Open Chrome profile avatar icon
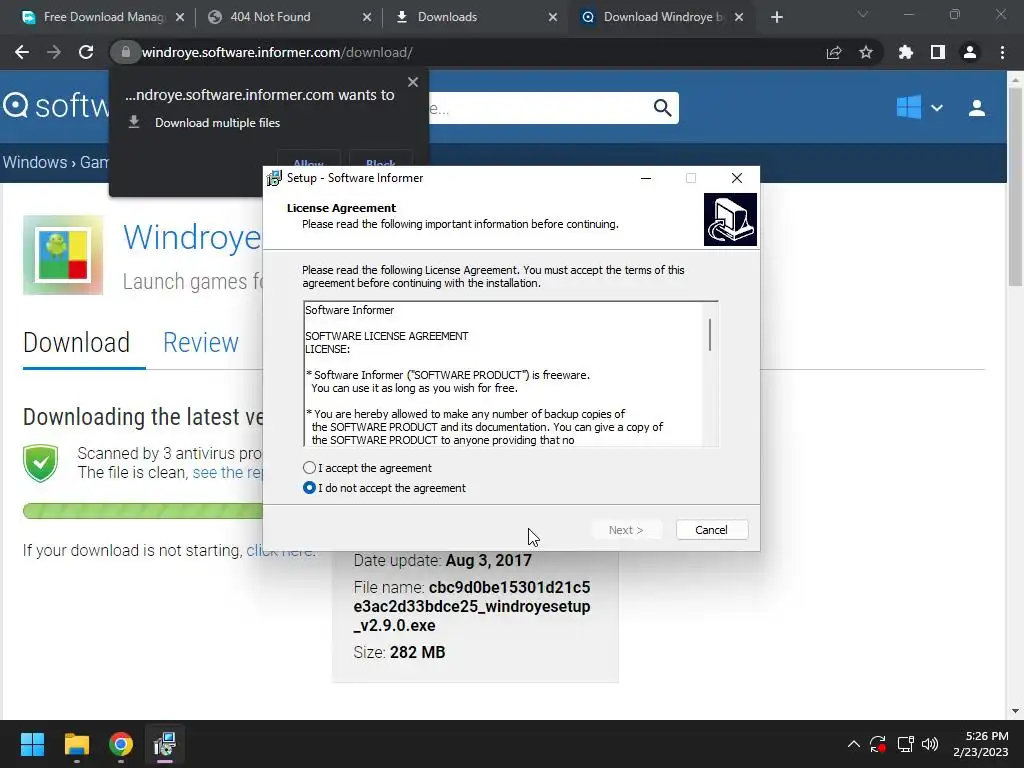The width and height of the screenshot is (1024, 768). click(x=970, y=52)
